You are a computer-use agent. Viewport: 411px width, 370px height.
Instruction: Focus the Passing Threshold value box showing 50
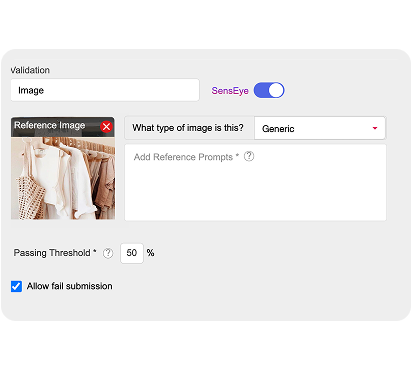[132, 253]
